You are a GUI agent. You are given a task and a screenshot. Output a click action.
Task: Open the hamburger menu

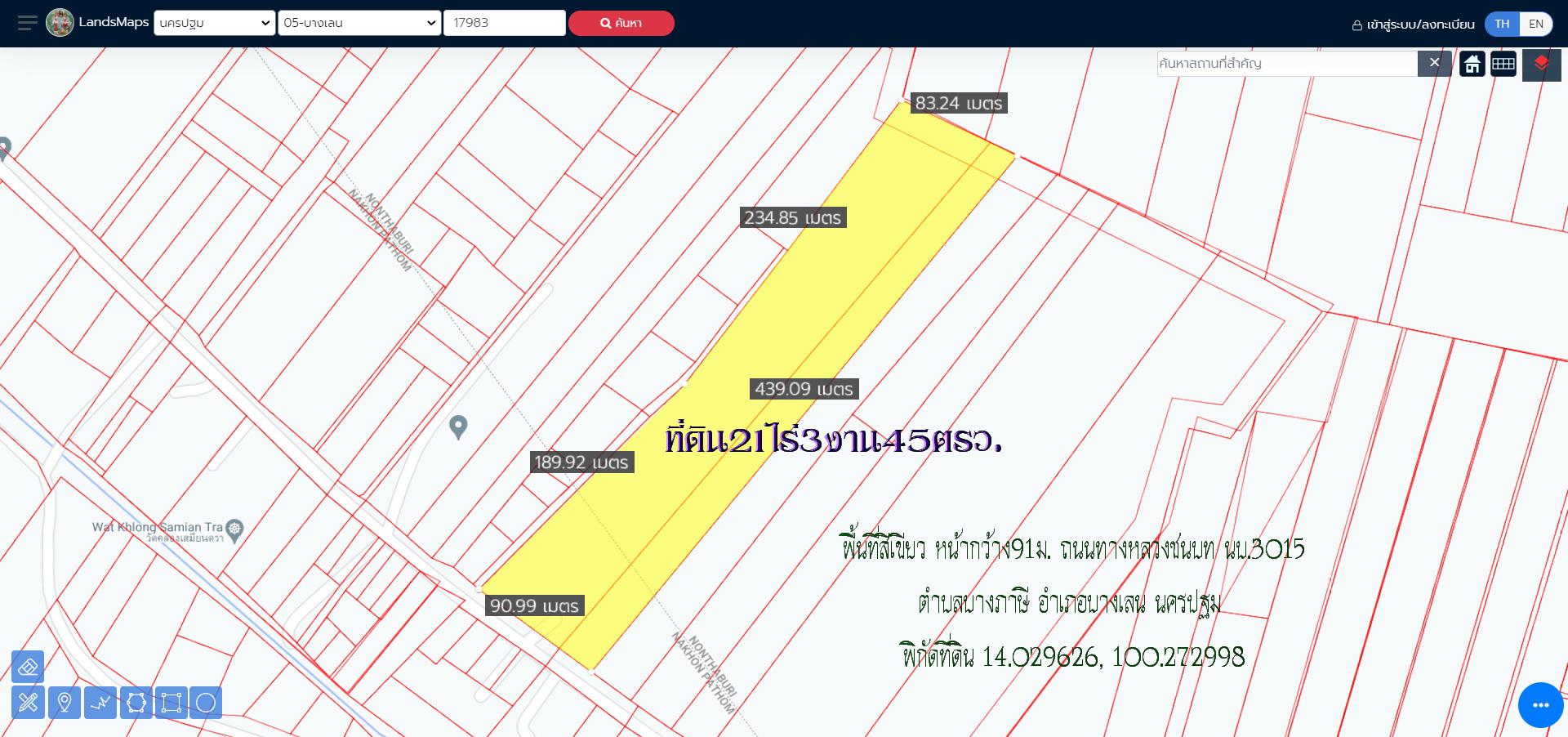pos(28,23)
